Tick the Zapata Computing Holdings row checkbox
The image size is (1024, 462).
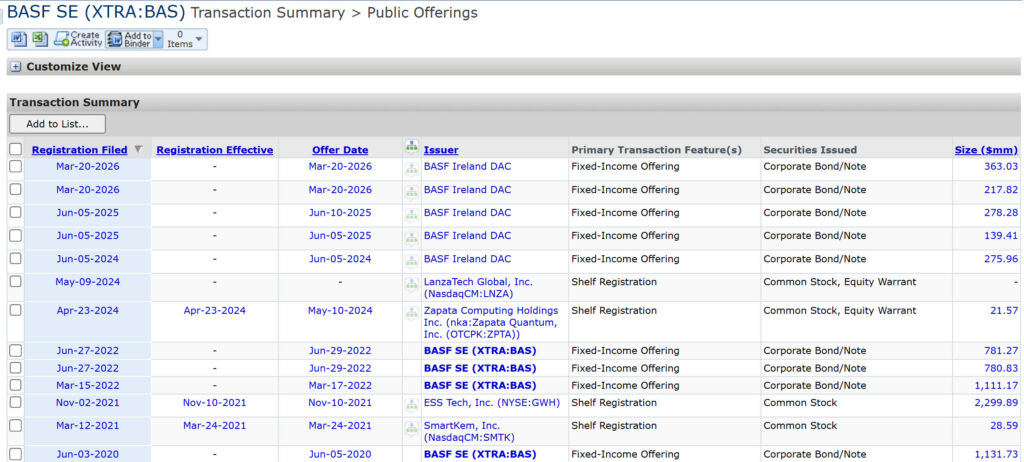pyautogui.click(x=16, y=310)
